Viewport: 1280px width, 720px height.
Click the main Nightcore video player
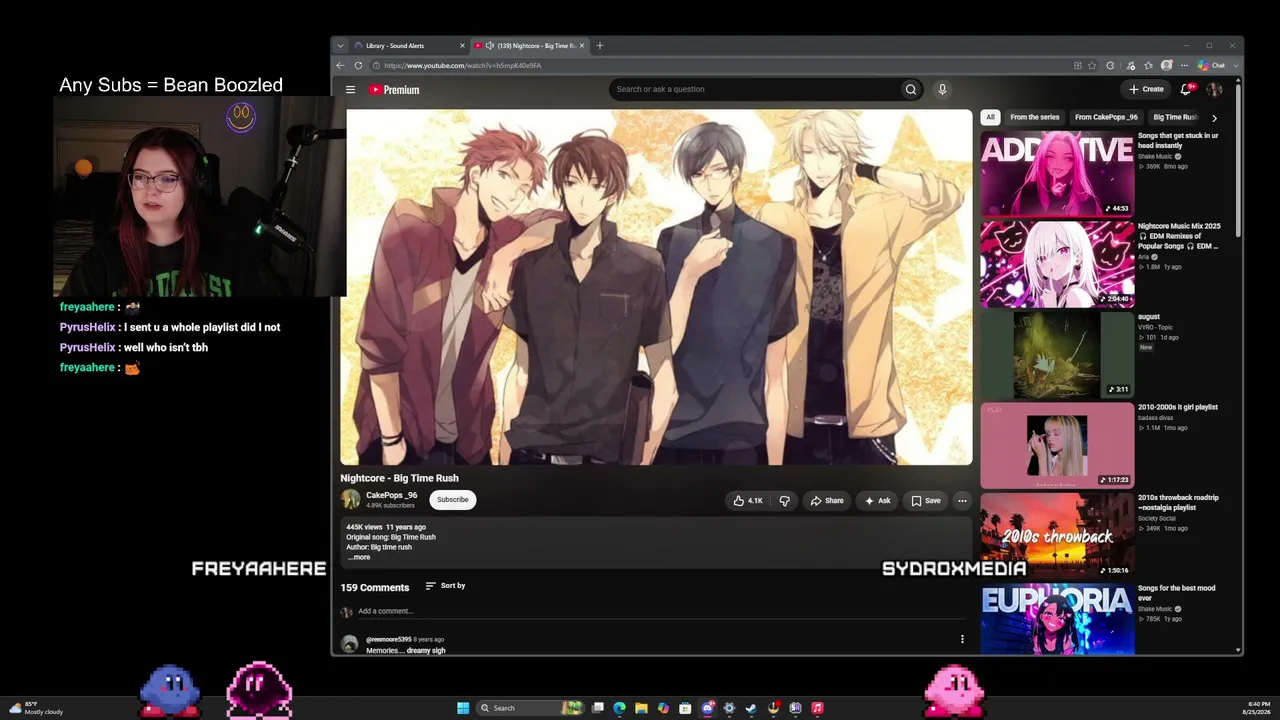tap(656, 287)
